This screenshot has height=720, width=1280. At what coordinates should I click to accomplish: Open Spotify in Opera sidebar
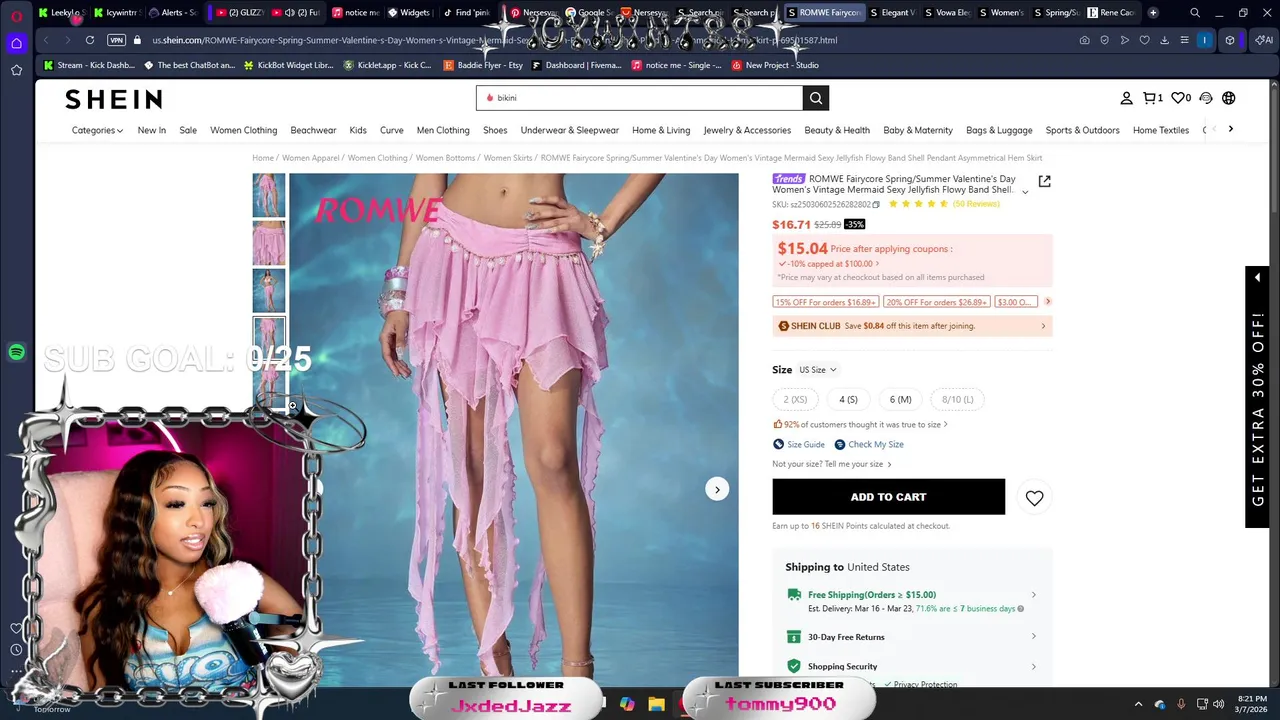pos(16,352)
